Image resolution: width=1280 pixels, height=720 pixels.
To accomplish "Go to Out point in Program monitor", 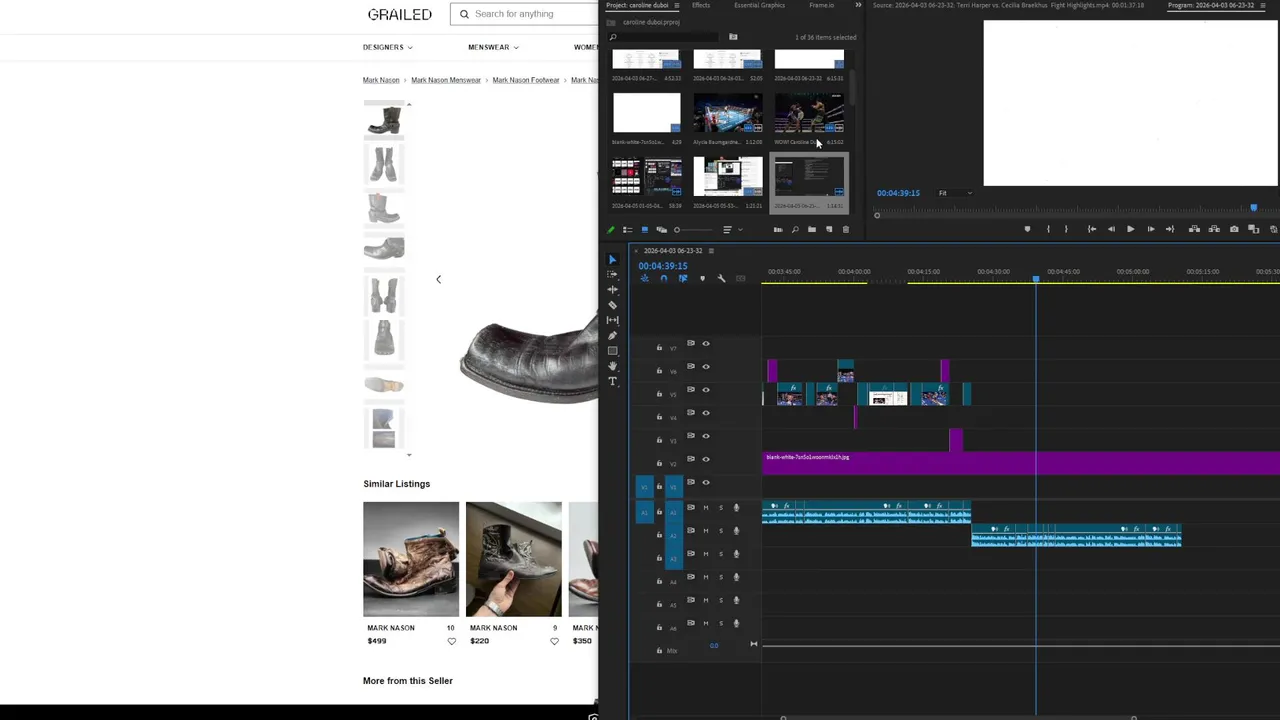I will (x=1170, y=229).
